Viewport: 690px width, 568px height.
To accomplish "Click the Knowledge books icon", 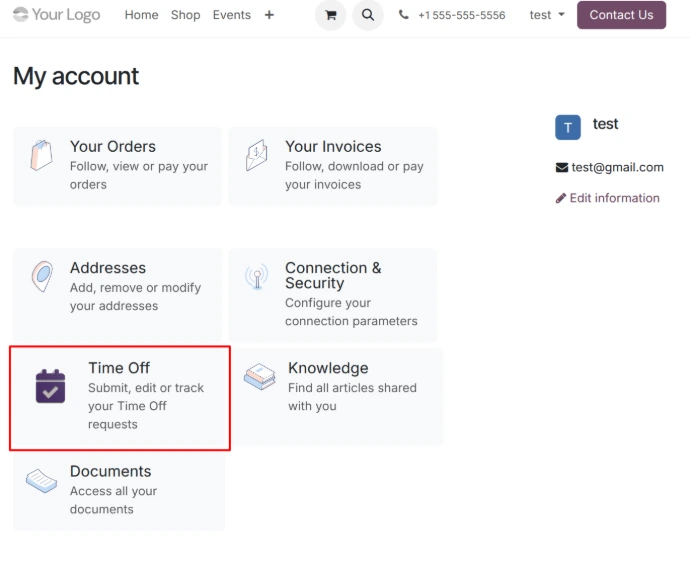I will [x=260, y=377].
